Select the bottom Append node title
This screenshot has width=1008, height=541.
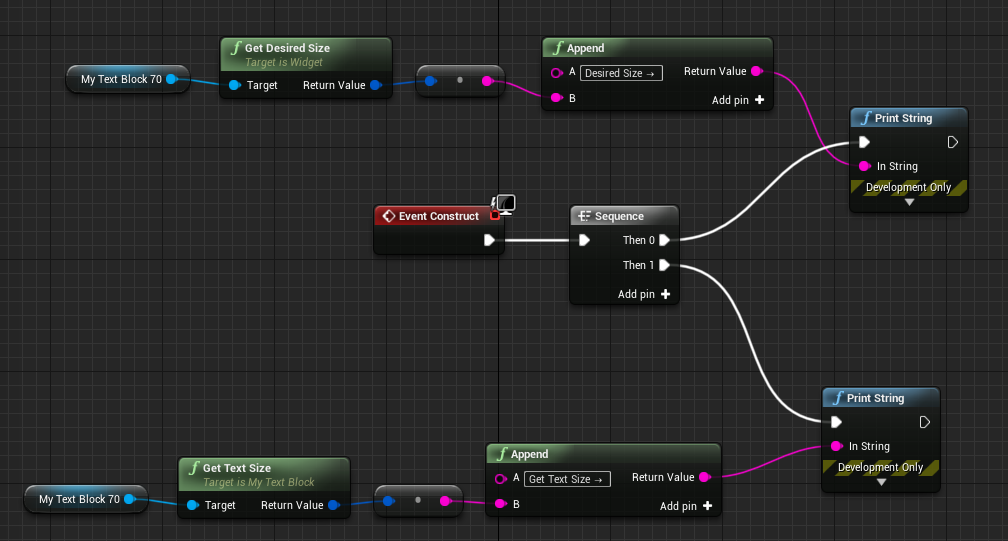coord(529,454)
